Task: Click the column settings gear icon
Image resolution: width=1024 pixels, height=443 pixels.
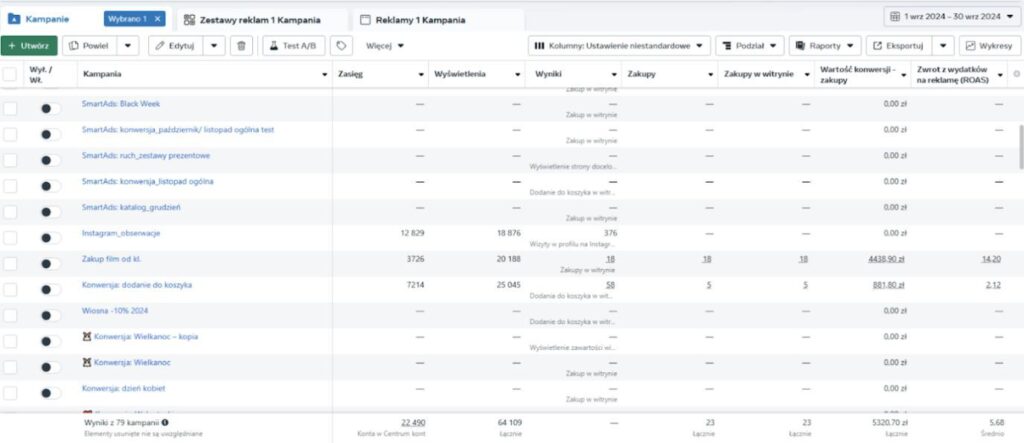Action: point(1016,74)
